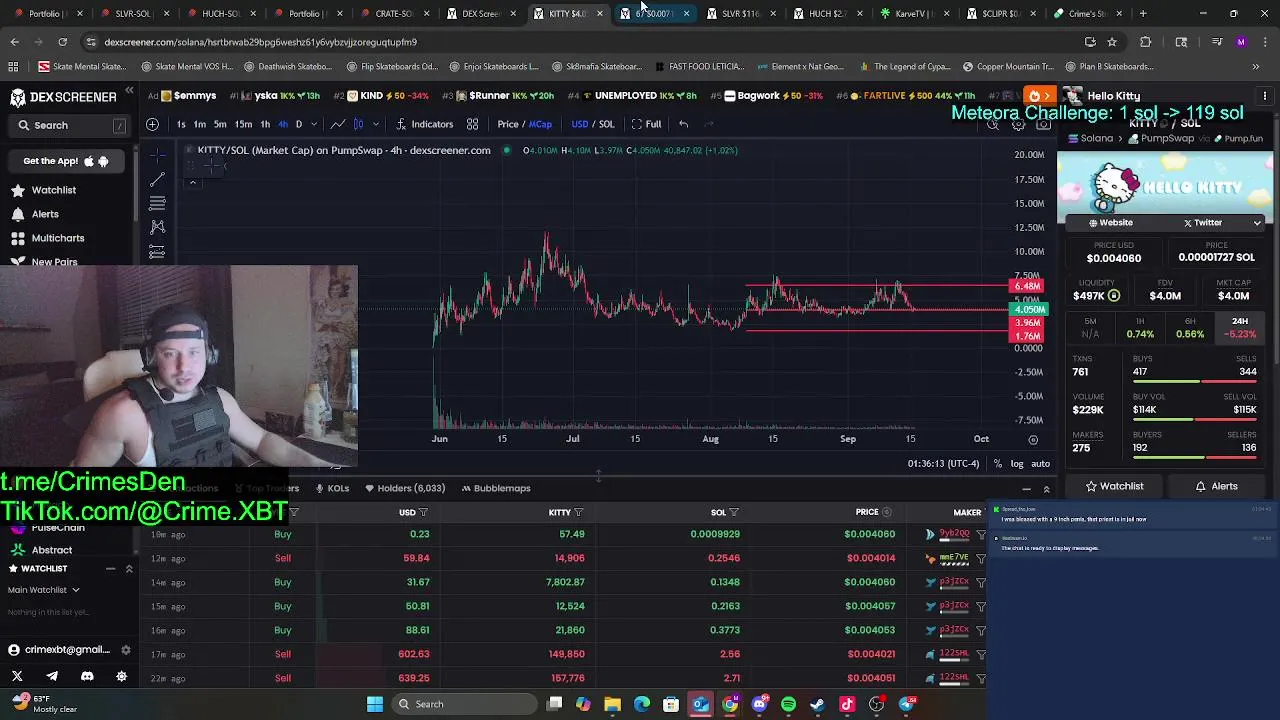This screenshot has width=1280, height=720.
Task: Switch to the 1H stats tab
Action: (x=1140, y=328)
